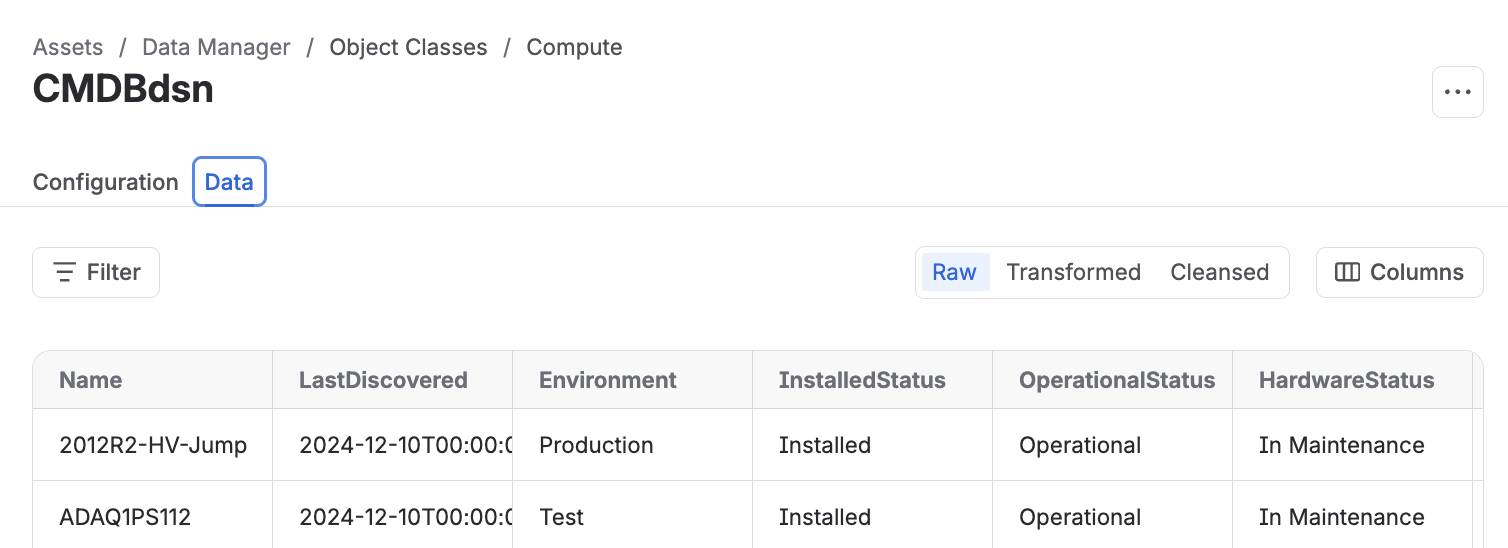Click Operational status in ADAQ1PS112 row
The image size is (1508, 548).
pos(1113,517)
